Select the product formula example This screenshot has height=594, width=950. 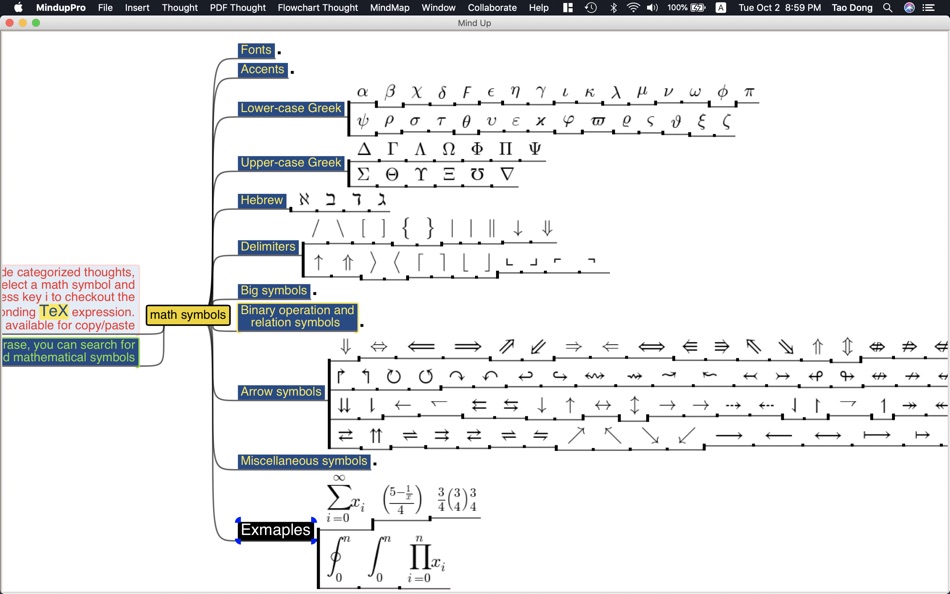pos(427,559)
